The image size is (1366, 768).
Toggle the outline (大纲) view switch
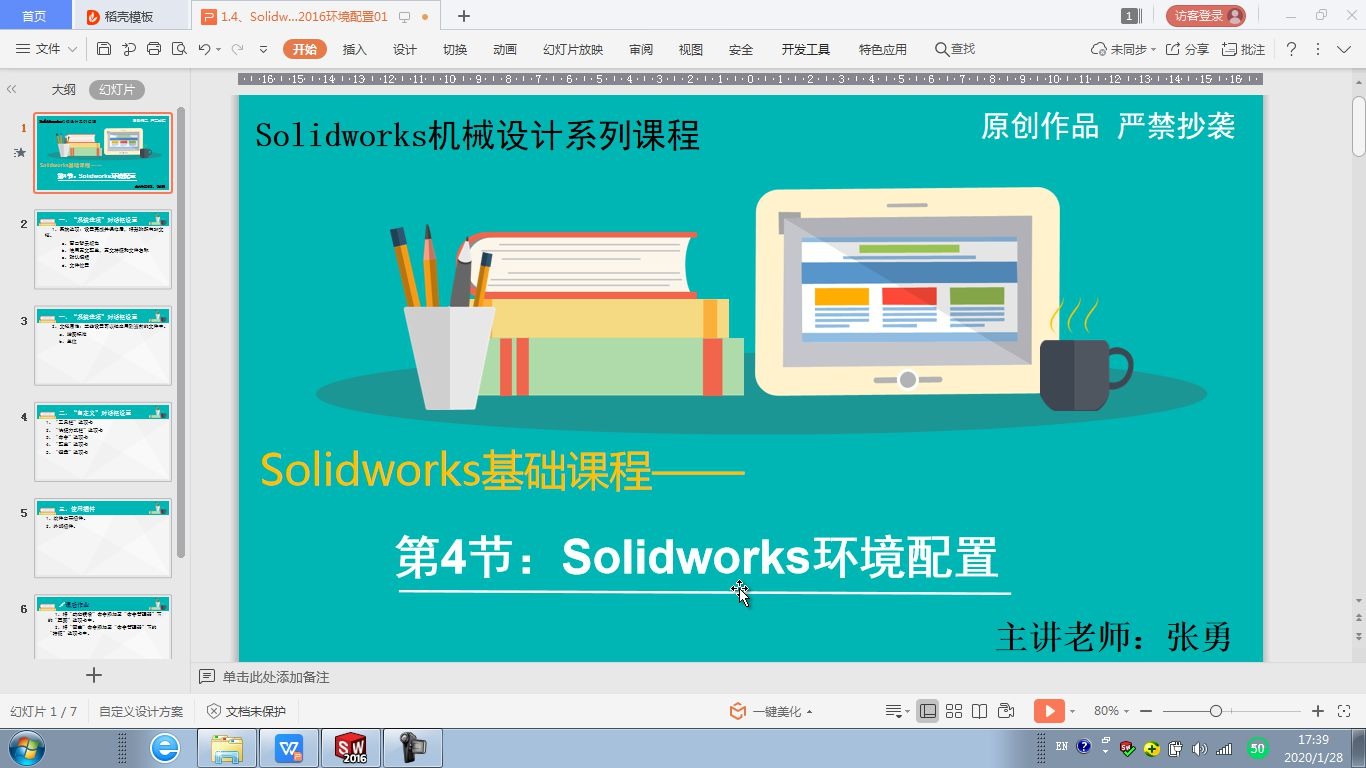[62, 89]
